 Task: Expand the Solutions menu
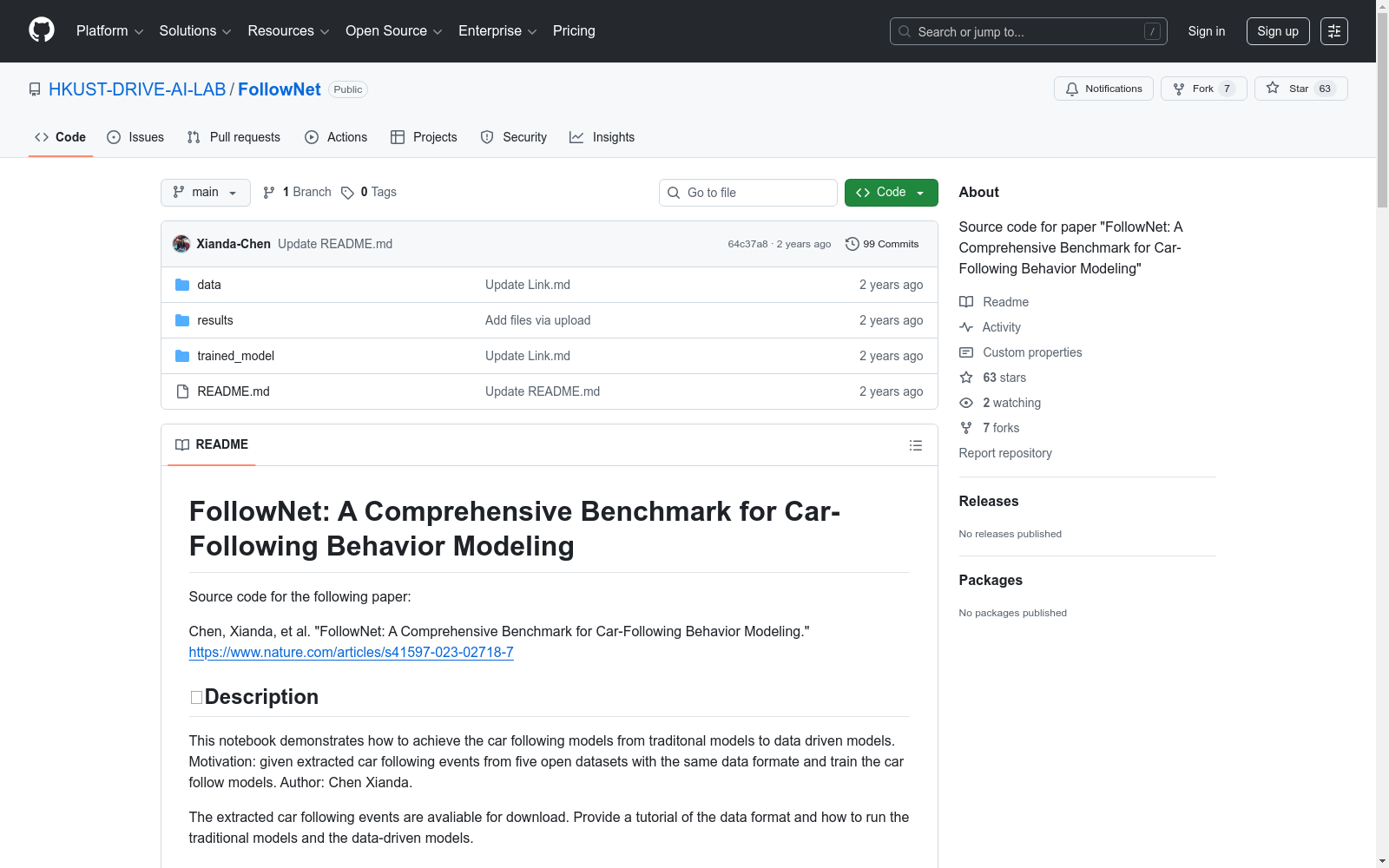195,31
